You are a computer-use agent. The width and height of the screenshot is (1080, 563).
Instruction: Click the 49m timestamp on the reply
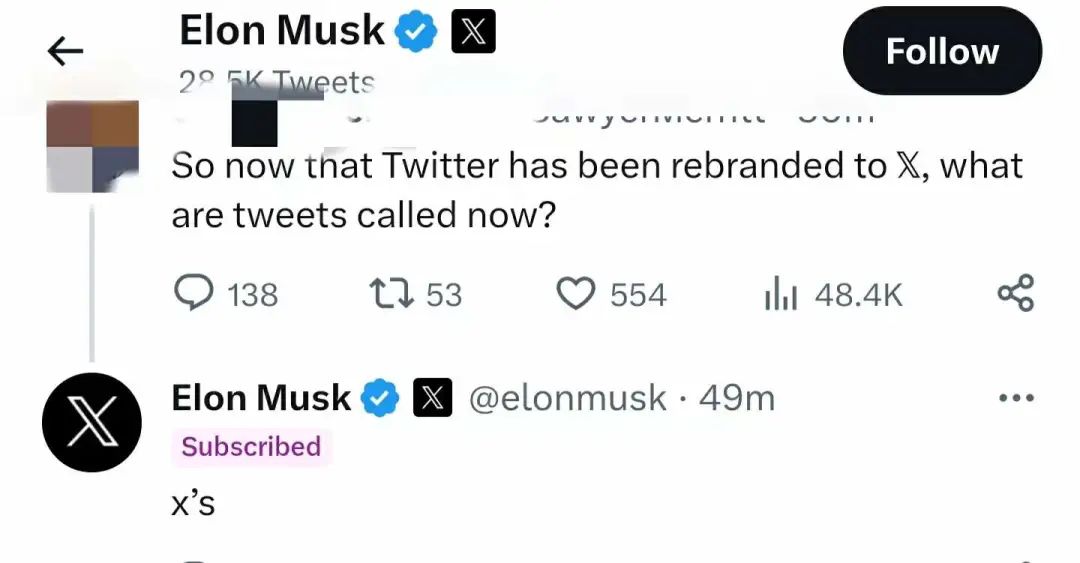737,398
